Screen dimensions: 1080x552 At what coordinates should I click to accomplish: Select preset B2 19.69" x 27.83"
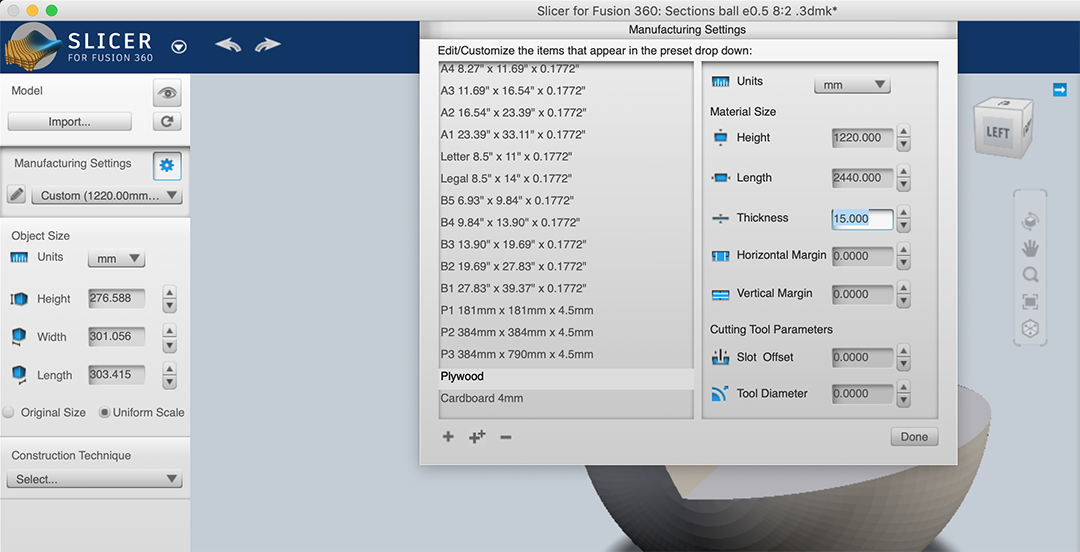pos(566,266)
